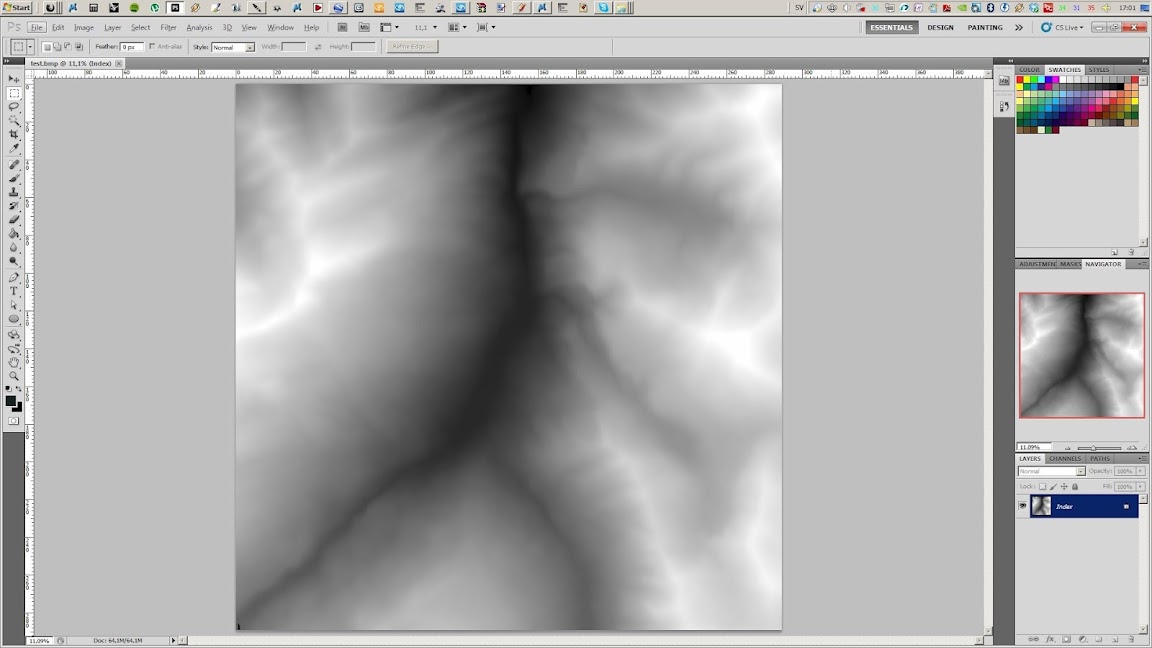The height and width of the screenshot is (648, 1152).
Task: Switch to the Paths tab
Action: tap(1100, 458)
